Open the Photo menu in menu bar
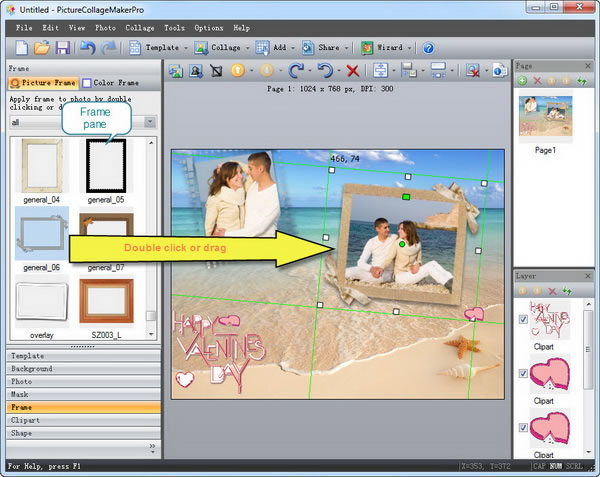600x477 pixels. [x=105, y=28]
